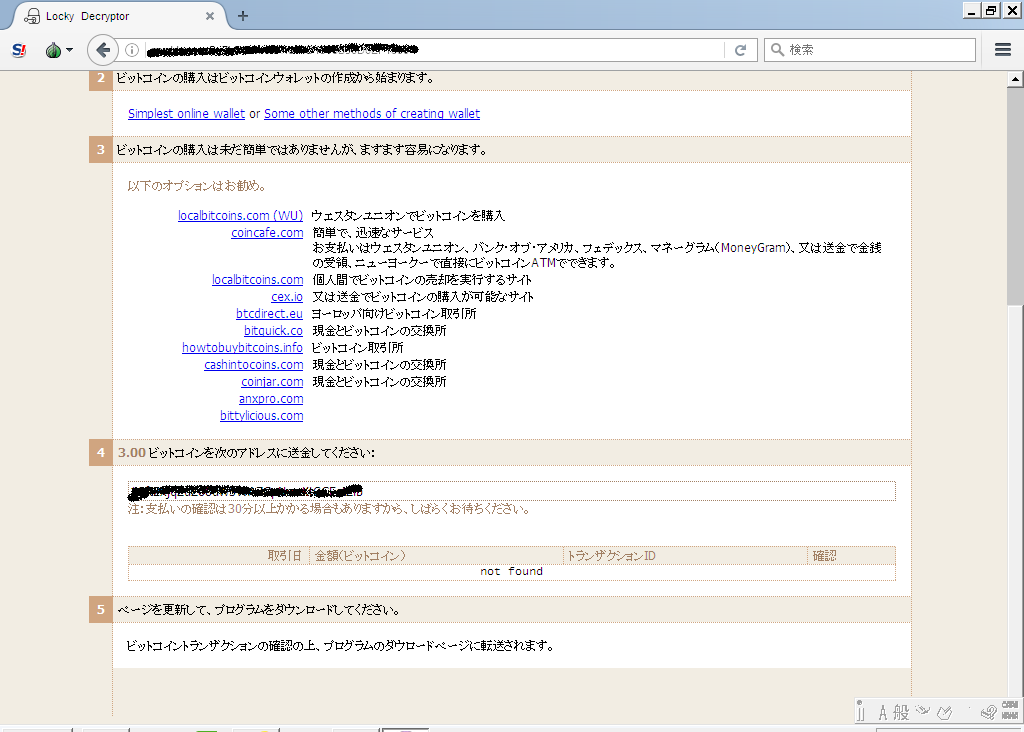The width and height of the screenshot is (1024, 732).
Task: Visit the coincafe.com link
Action: point(267,232)
